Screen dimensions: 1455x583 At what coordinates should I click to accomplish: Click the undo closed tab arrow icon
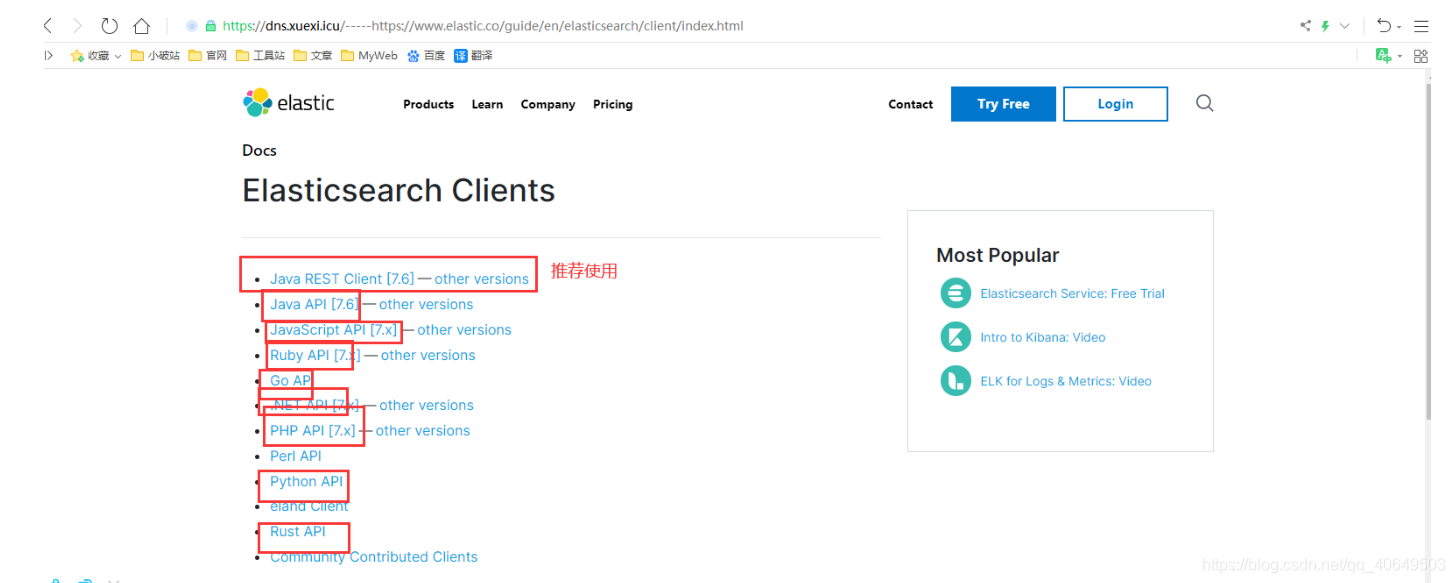1384,26
